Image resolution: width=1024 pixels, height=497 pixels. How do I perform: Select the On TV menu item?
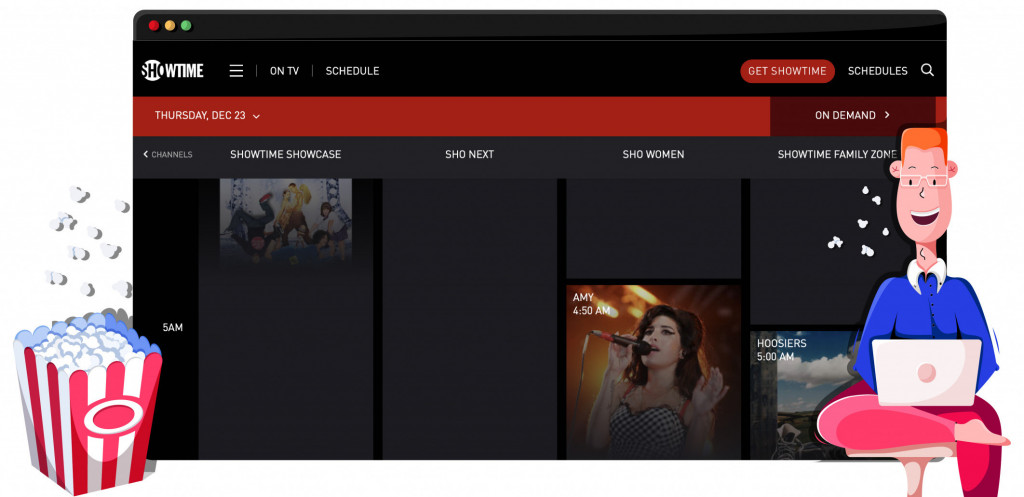tap(284, 71)
